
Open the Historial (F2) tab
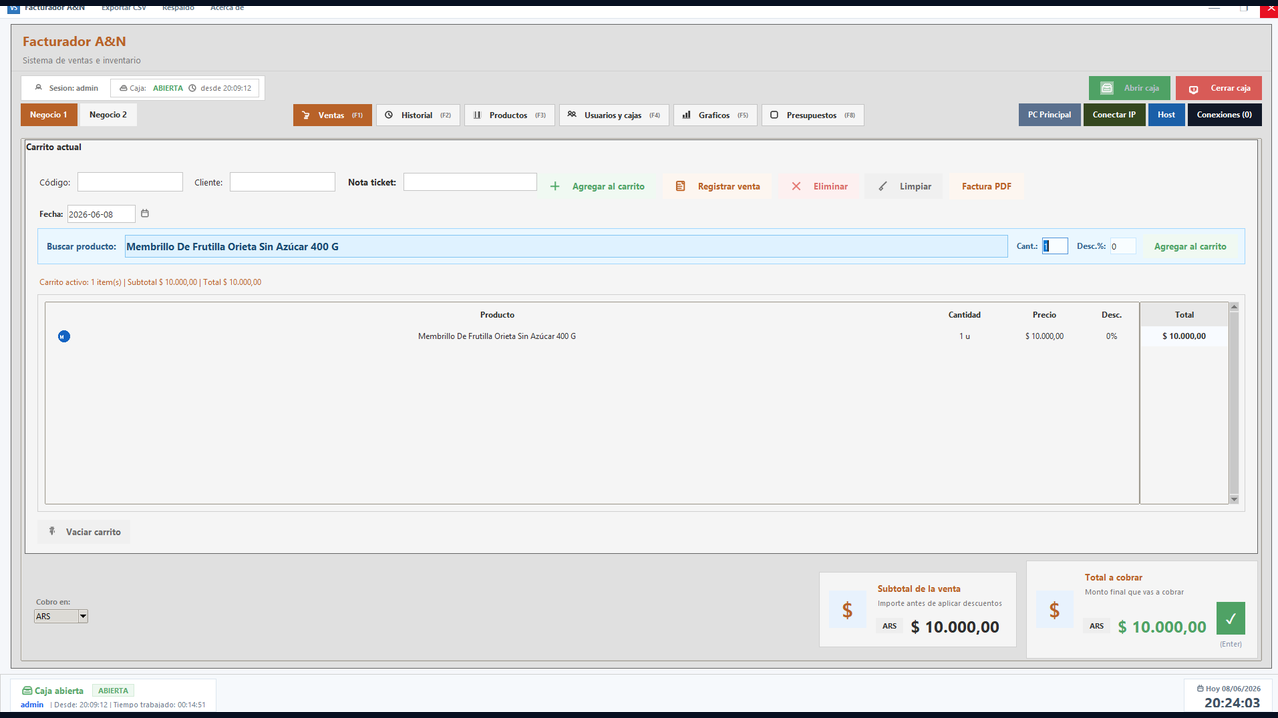(417, 115)
